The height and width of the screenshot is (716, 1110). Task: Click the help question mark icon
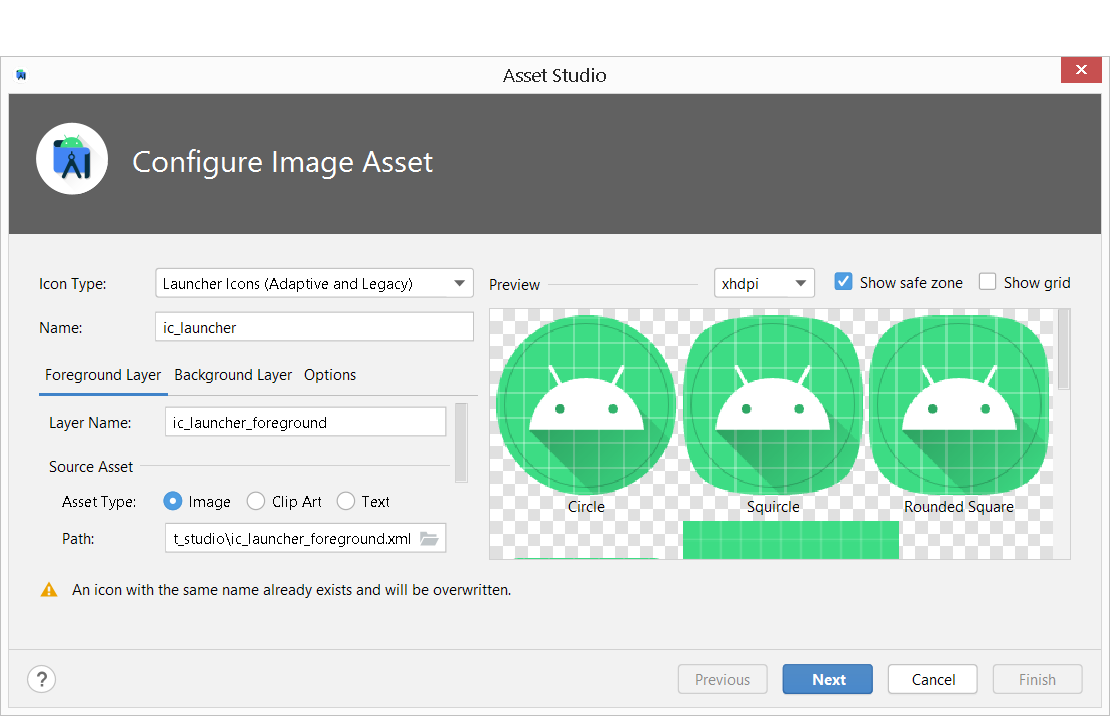(x=42, y=679)
